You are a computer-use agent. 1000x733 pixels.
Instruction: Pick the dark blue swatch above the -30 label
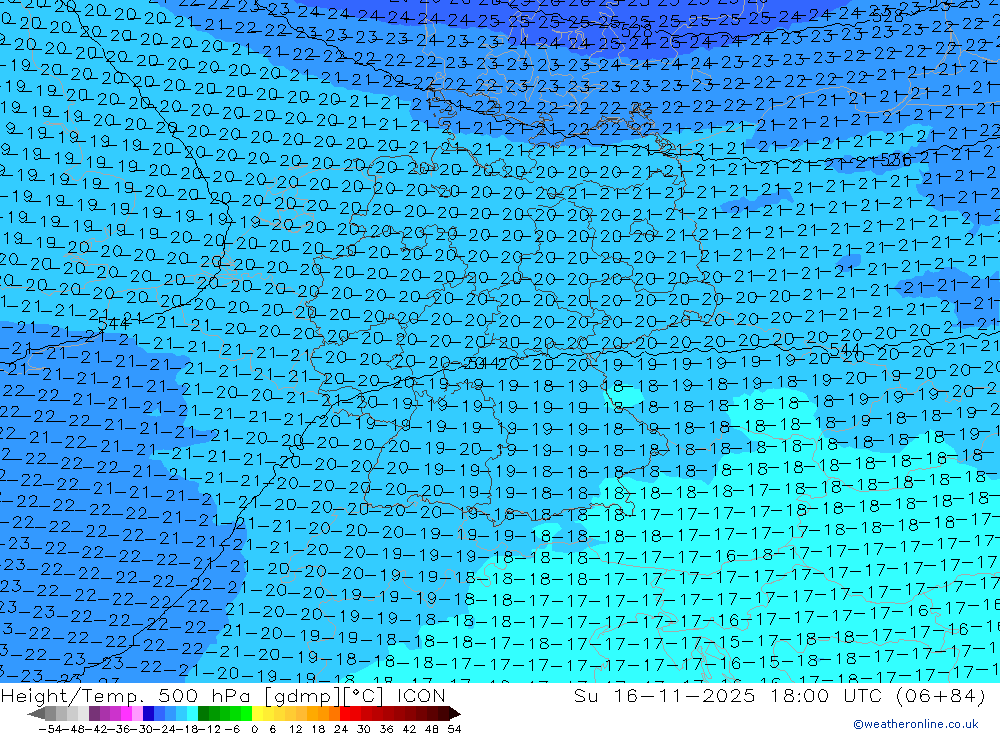tap(148, 713)
